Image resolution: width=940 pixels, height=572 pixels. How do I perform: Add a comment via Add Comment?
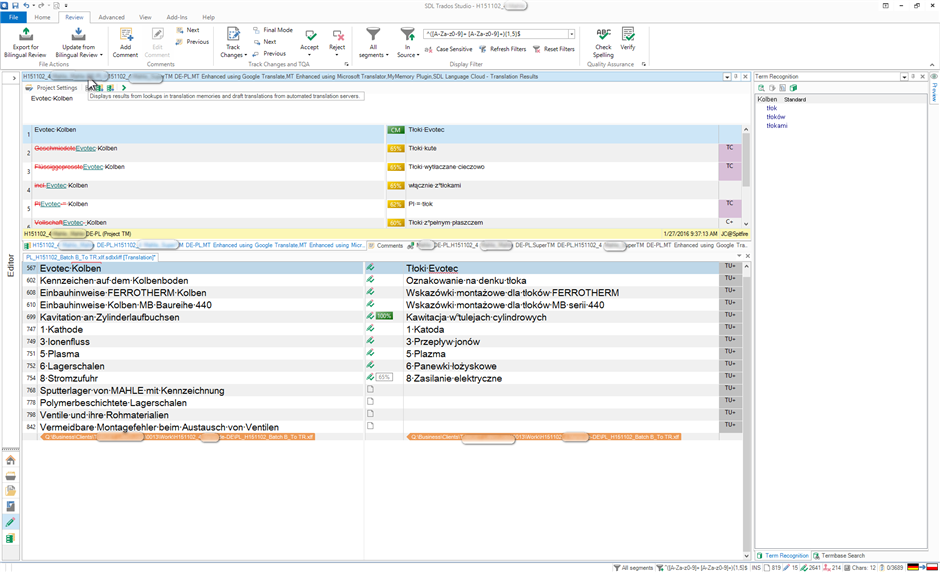click(125, 42)
